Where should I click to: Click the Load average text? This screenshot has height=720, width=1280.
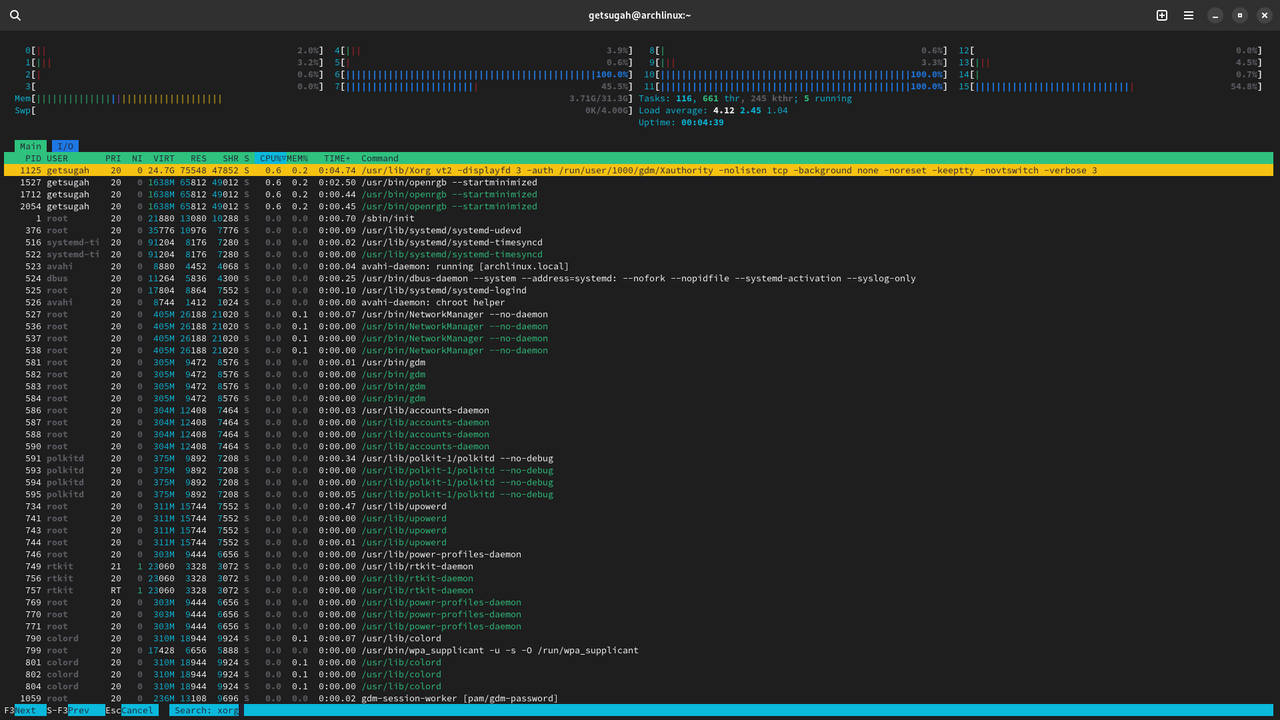point(713,110)
